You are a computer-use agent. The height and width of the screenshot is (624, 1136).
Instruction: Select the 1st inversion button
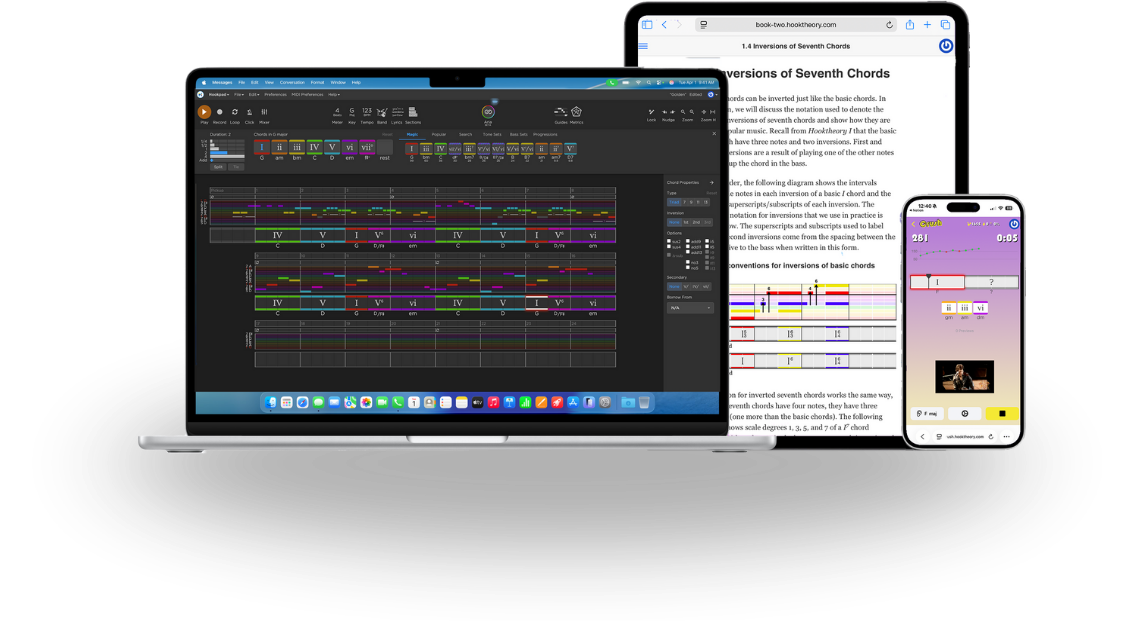pos(685,222)
